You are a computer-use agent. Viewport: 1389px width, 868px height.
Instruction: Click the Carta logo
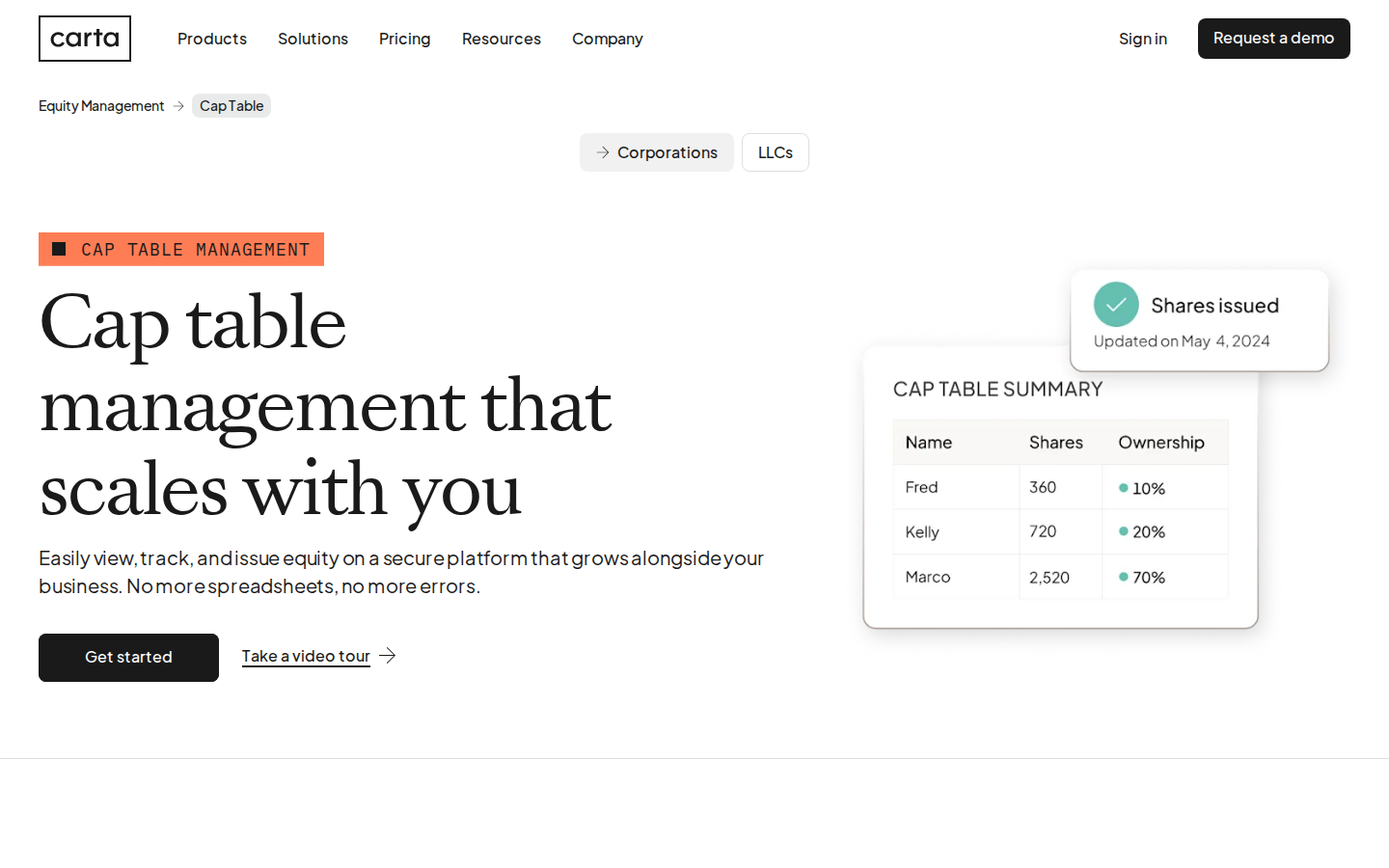click(x=85, y=39)
